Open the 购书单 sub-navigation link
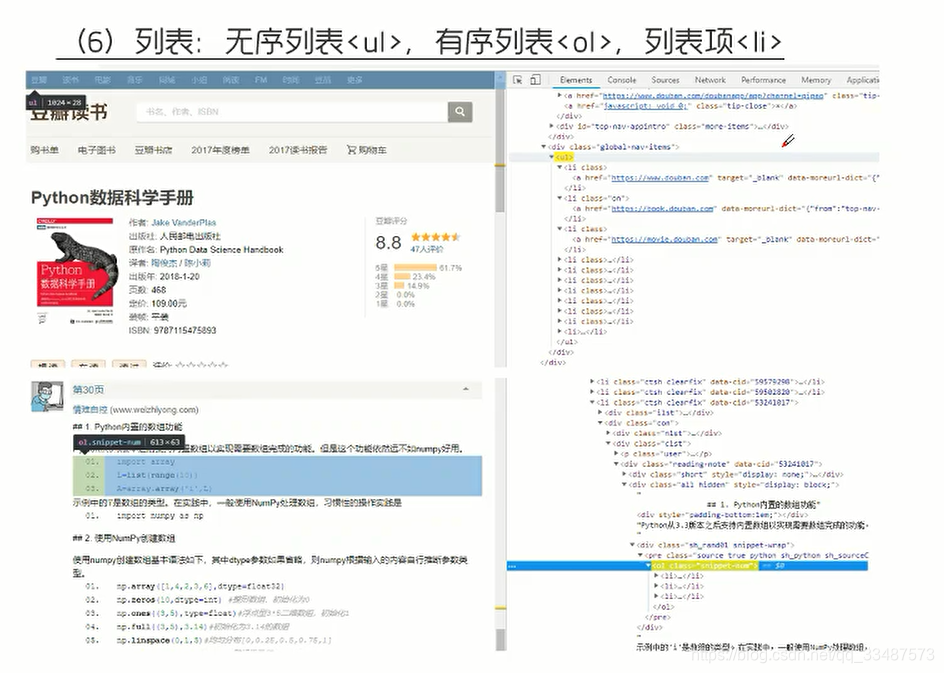This screenshot has height=673, width=944. click(x=45, y=150)
